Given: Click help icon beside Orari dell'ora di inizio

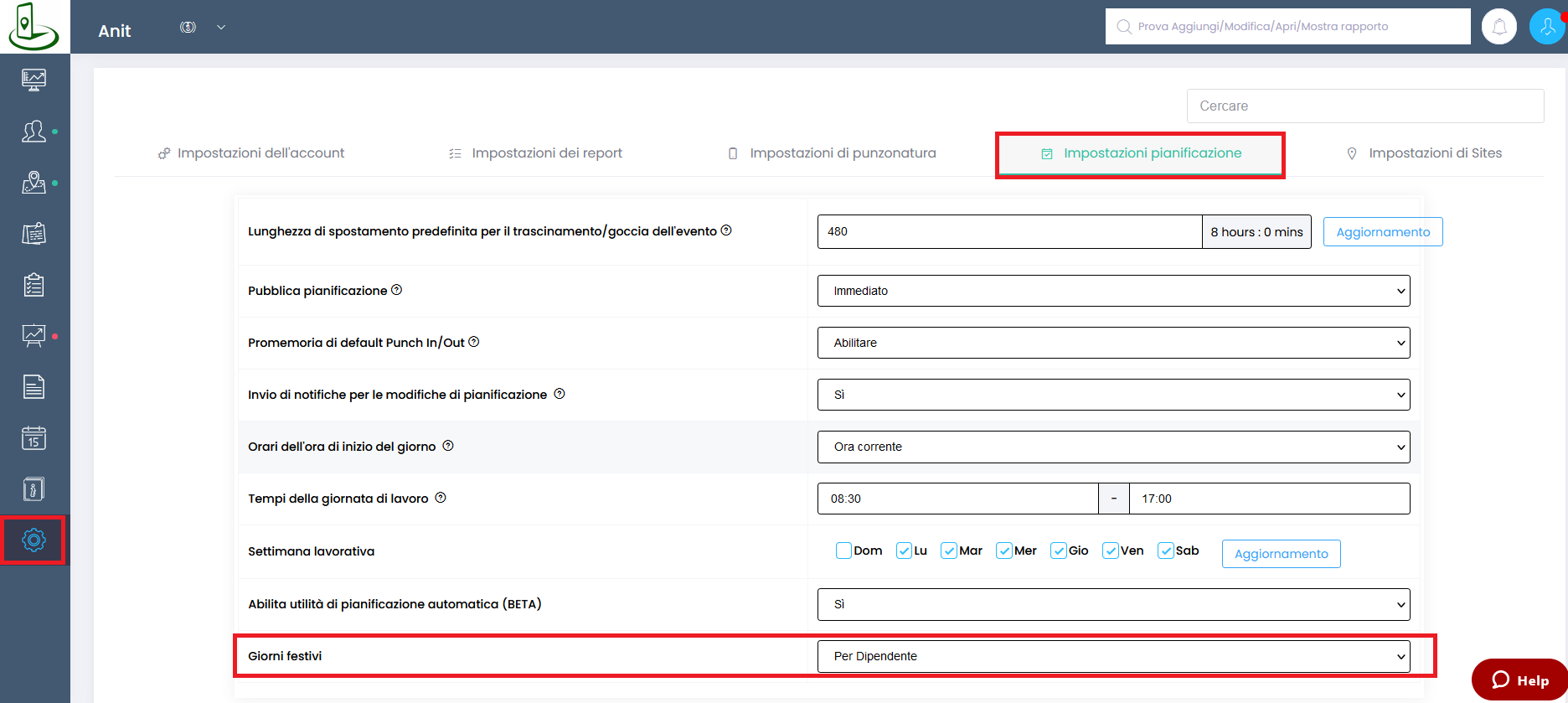Looking at the screenshot, I should (x=448, y=446).
